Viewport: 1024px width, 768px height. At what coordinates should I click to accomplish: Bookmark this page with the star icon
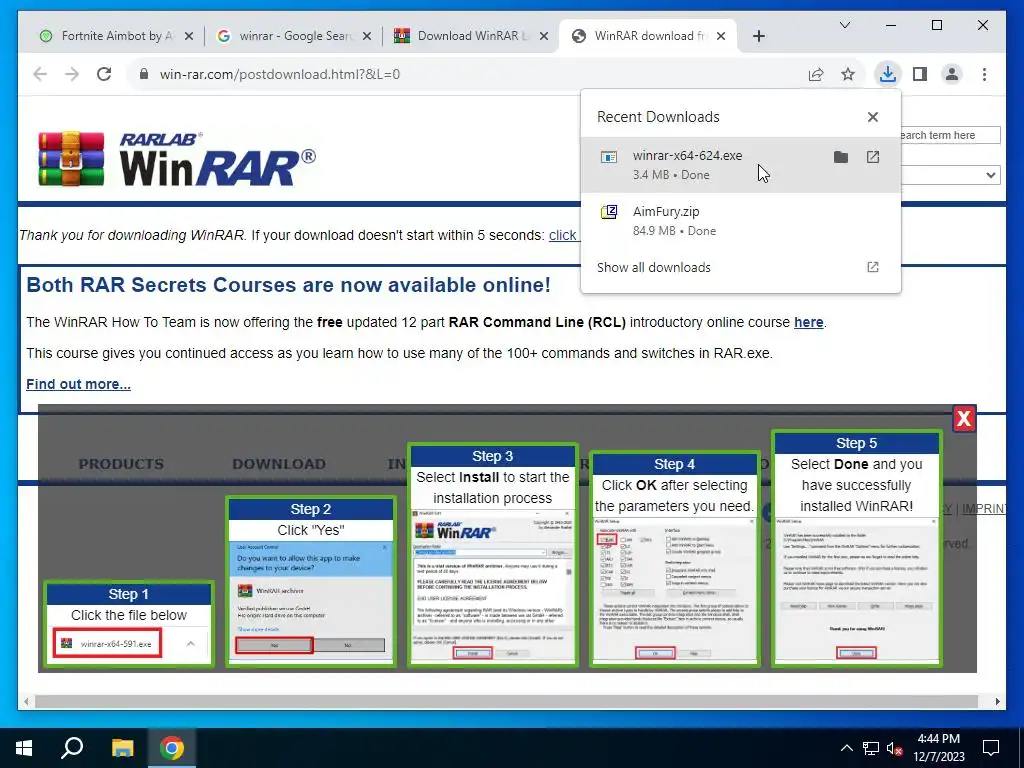pos(848,74)
